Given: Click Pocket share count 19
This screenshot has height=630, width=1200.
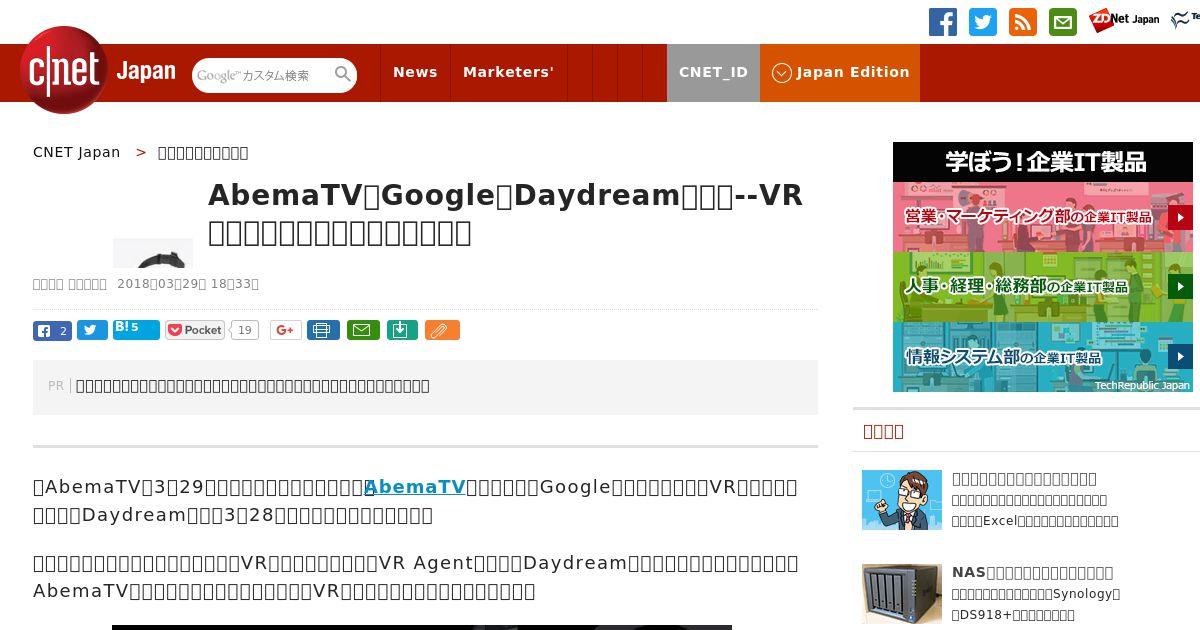Looking at the screenshot, I should pos(244,330).
